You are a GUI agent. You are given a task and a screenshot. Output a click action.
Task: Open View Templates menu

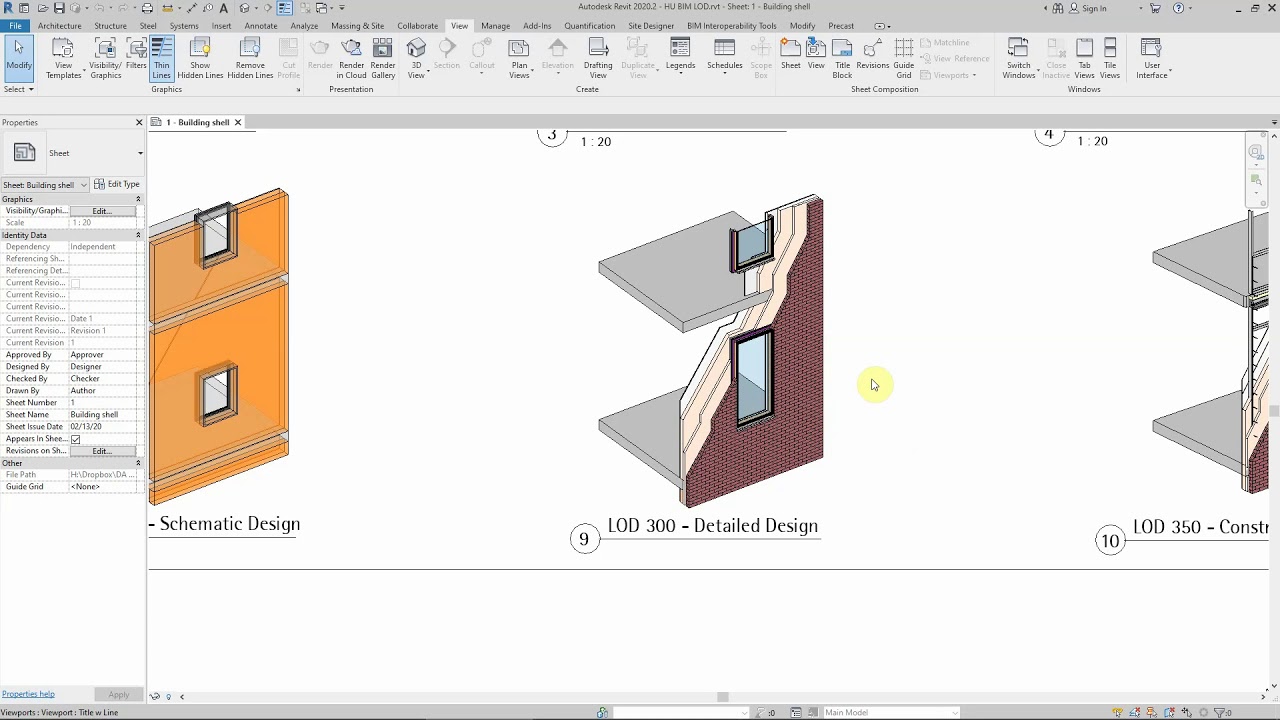click(63, 58)
